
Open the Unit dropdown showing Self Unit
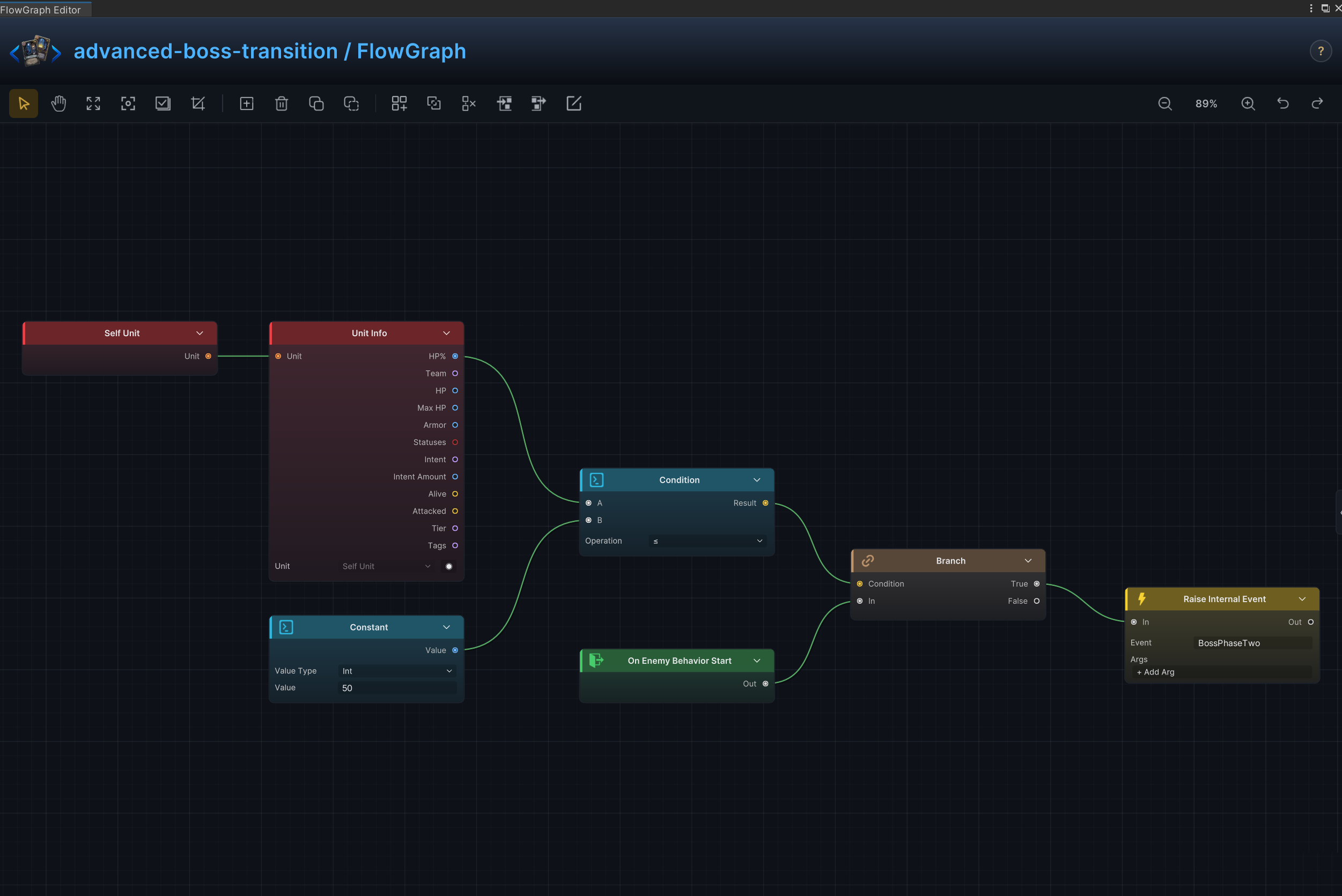point(386,566)
